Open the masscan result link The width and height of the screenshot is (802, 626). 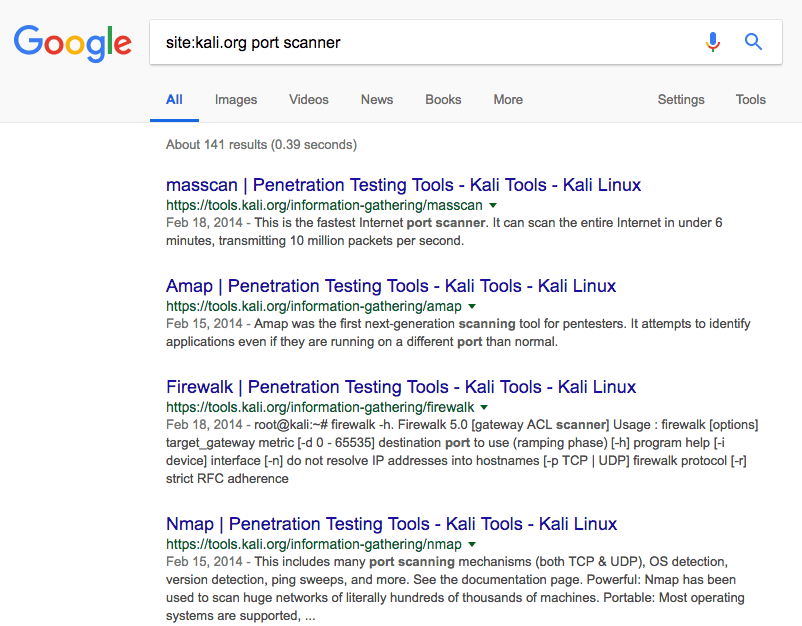pyautogui.click(x=403, y=185)
